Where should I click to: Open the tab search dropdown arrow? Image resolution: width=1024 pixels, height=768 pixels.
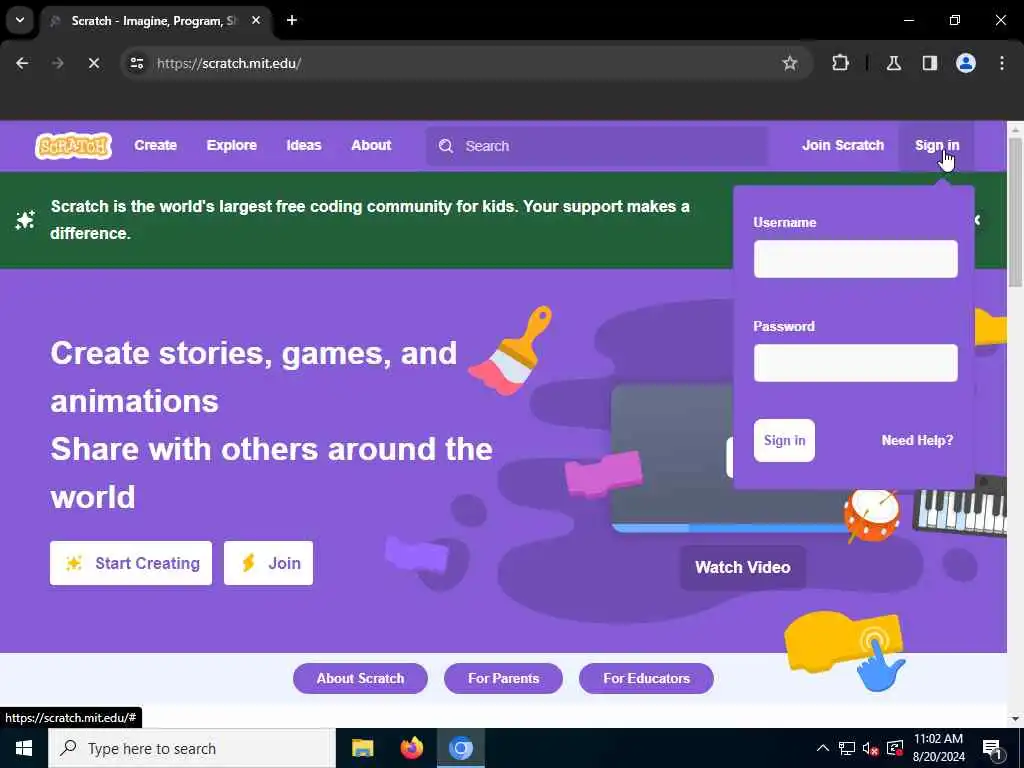coord(20,20)
